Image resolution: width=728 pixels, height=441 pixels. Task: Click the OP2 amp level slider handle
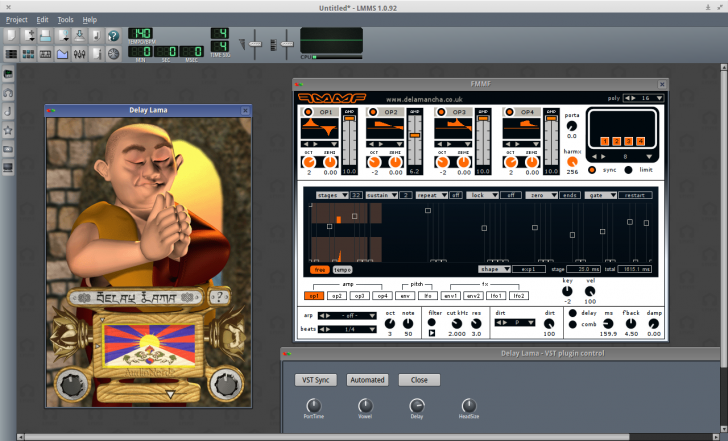click(x=415, y=136)
